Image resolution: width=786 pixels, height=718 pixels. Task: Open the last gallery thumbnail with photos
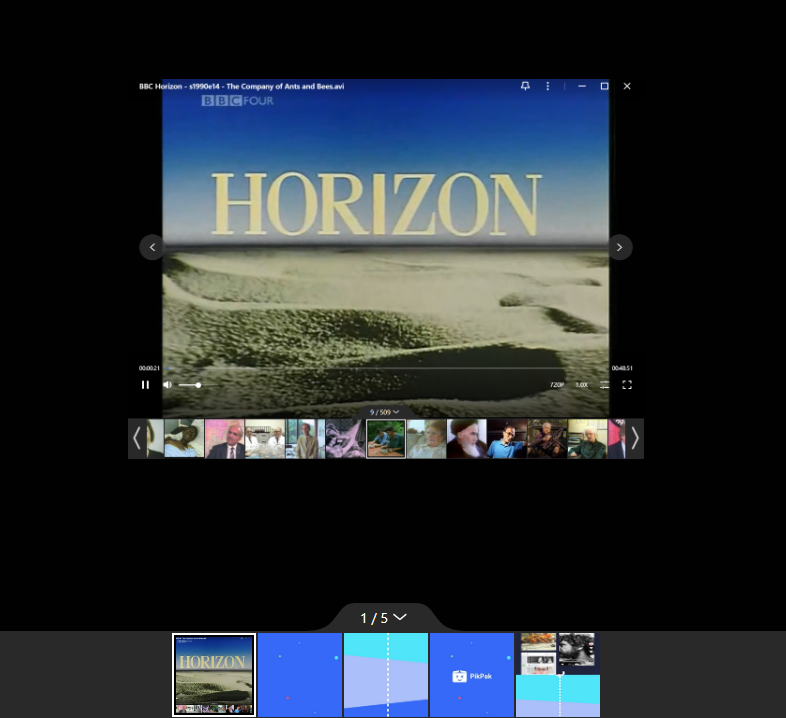tap(558, 675)
